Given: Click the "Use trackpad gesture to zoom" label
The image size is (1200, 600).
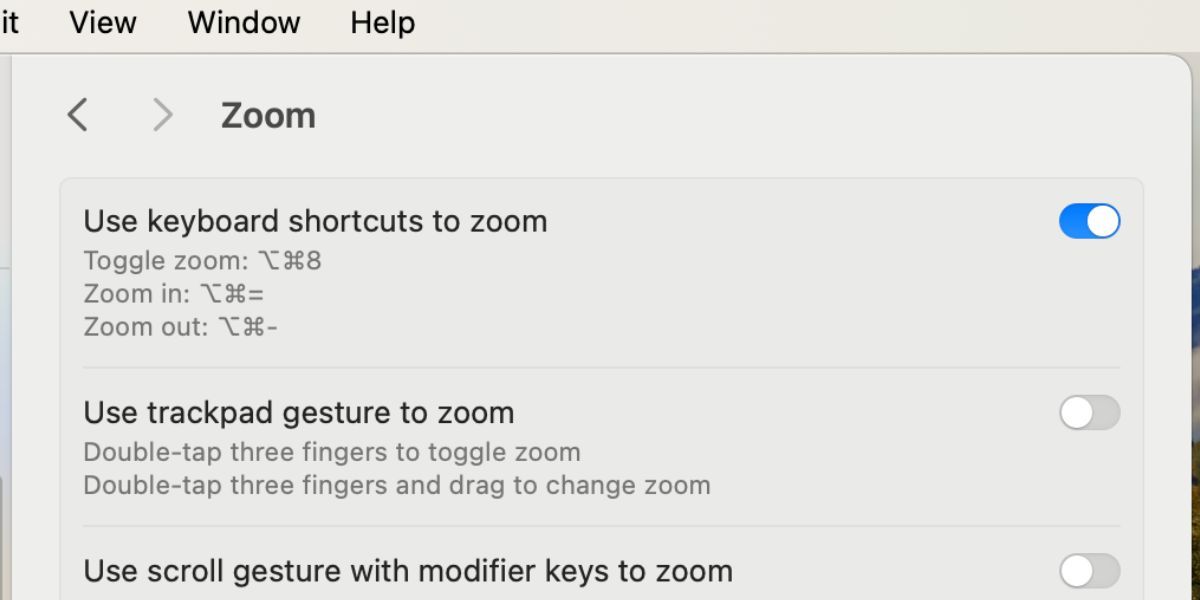Looking at the screenshot, I should (x=298, y=412).
